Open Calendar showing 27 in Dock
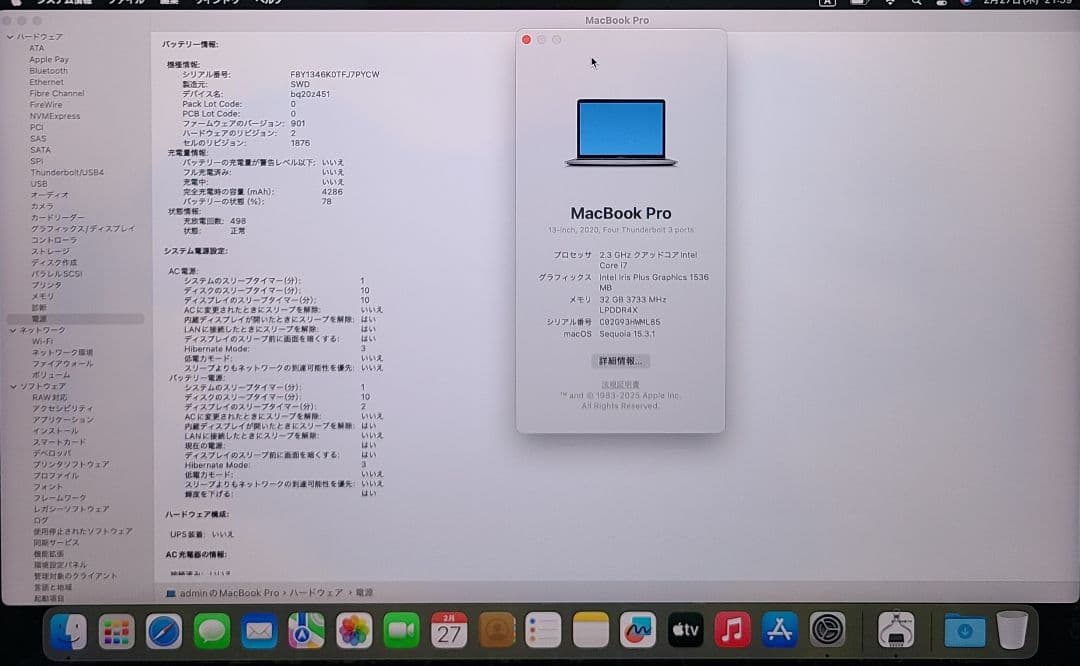This screenshot has width=1080, height=666. (449, 631)
